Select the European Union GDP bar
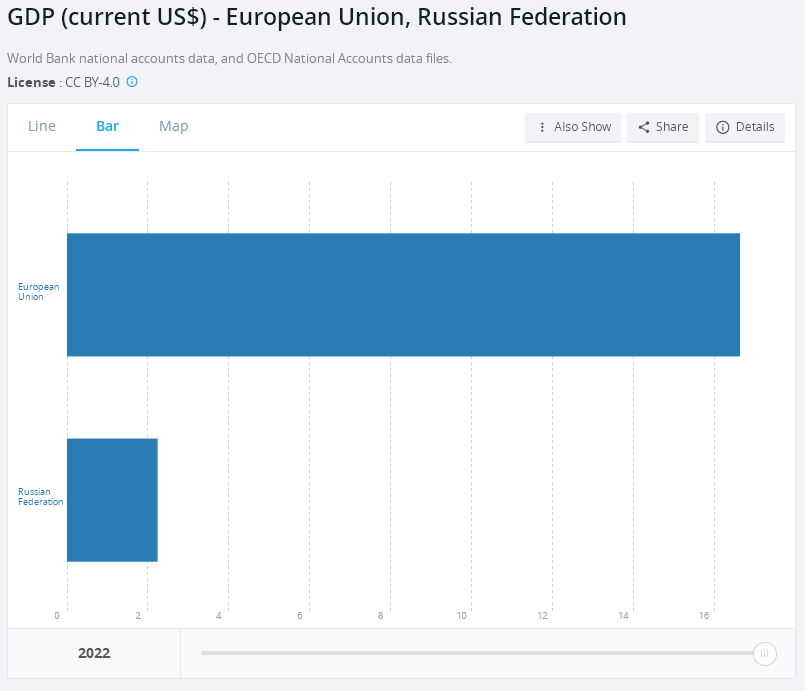 coord(403,295)
